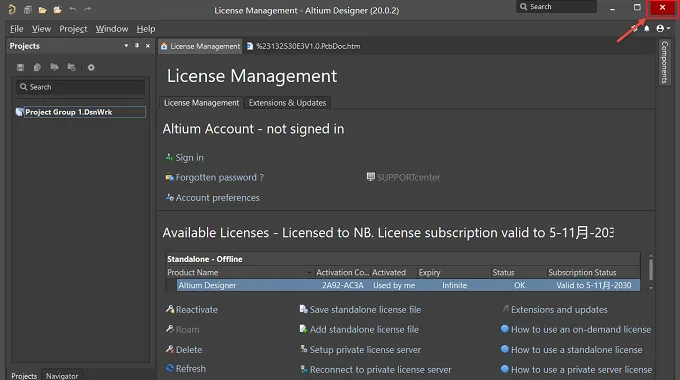
Task: Click the Sign in user icon
Action: tap(170, 157)
